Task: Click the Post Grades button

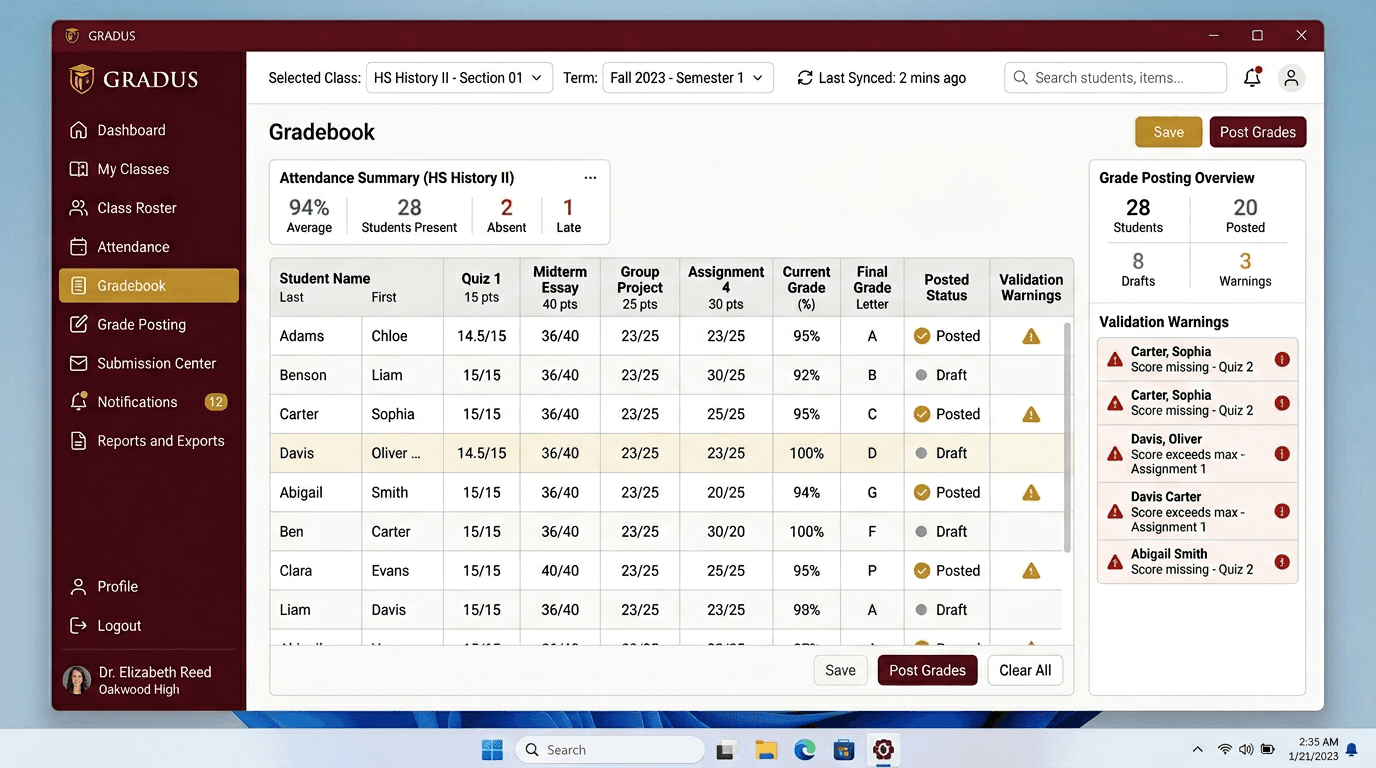Action: point(1257,131)
